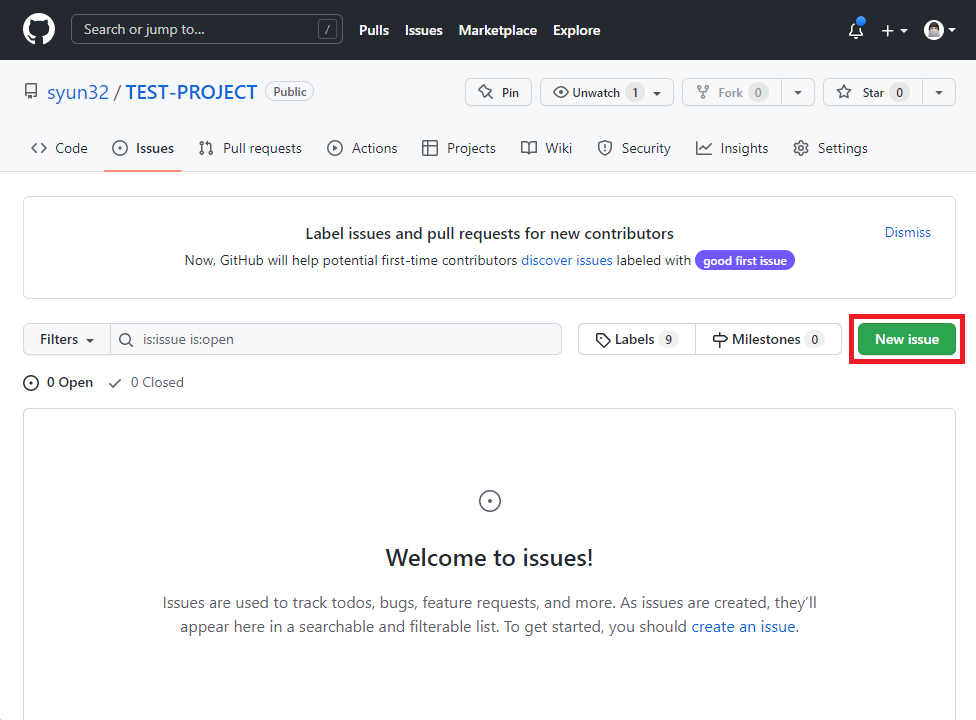The height and width of the screenshot is (720, 976).
Task: Open Marketplace in top navigation
Action: (497, 30)
